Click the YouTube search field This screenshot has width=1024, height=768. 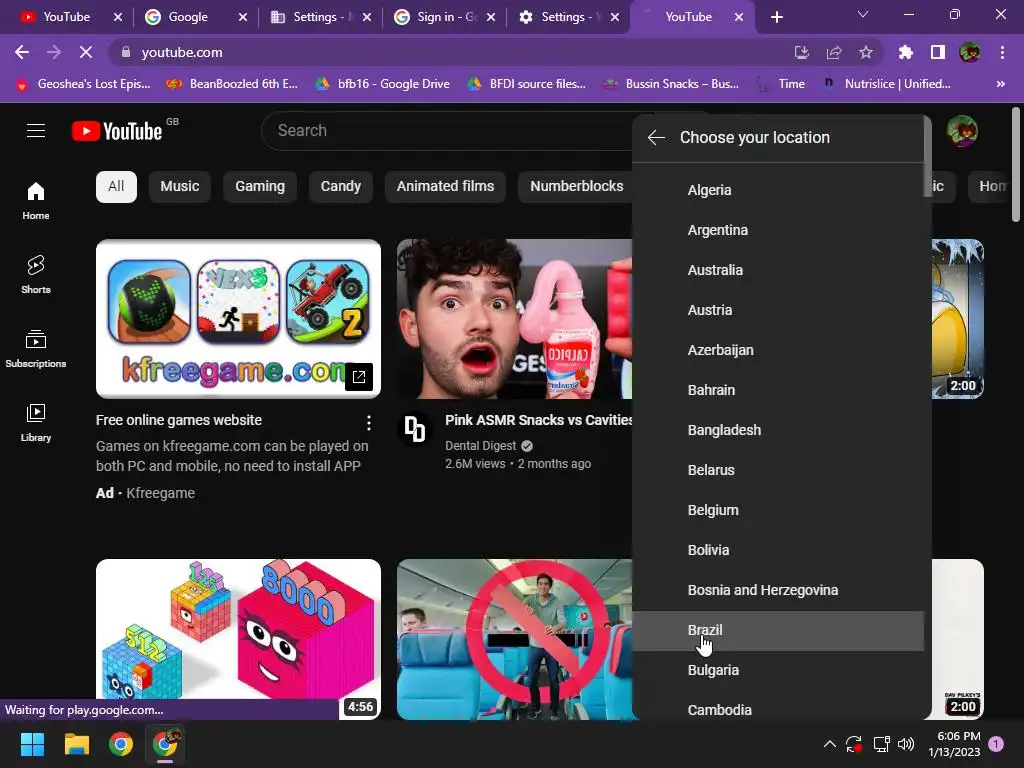click(x=447, y=131)
